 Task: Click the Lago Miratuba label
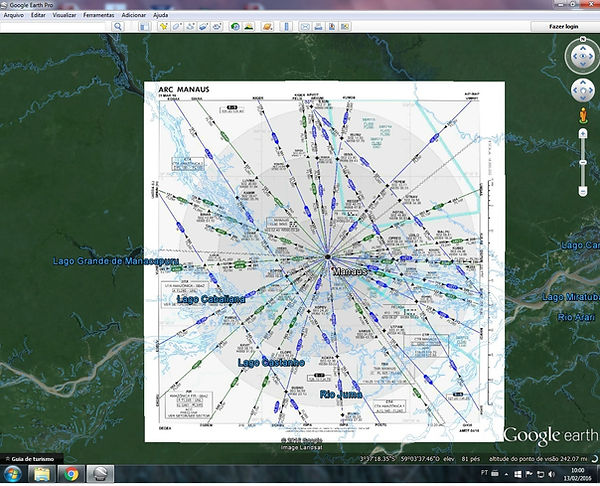[x=571, y=297]
